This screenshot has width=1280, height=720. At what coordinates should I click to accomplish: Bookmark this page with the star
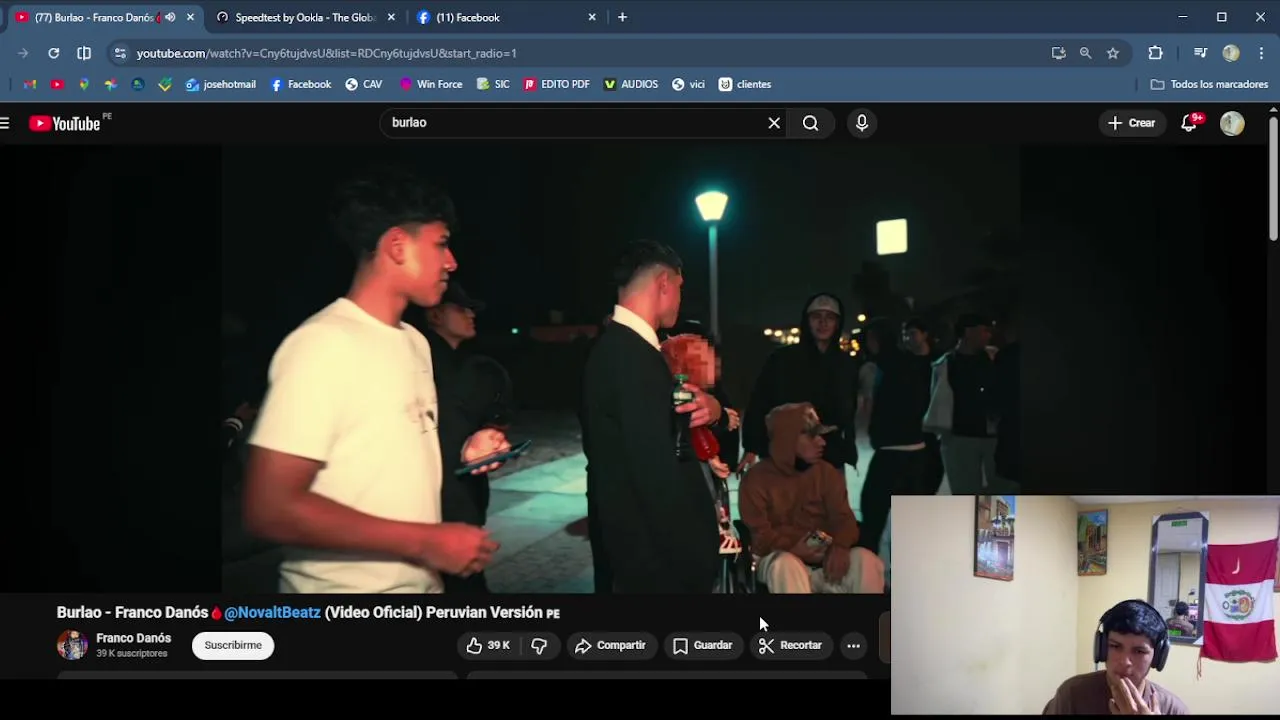[1113, 53]
